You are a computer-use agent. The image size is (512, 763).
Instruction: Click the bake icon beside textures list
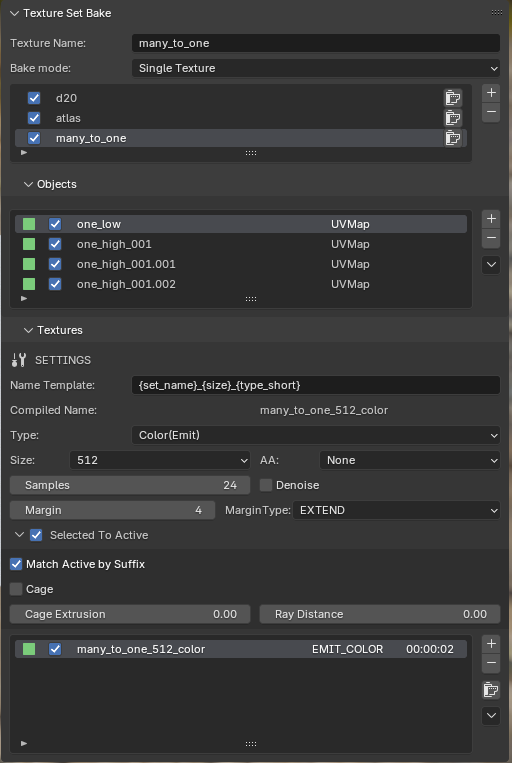(491, 690)
